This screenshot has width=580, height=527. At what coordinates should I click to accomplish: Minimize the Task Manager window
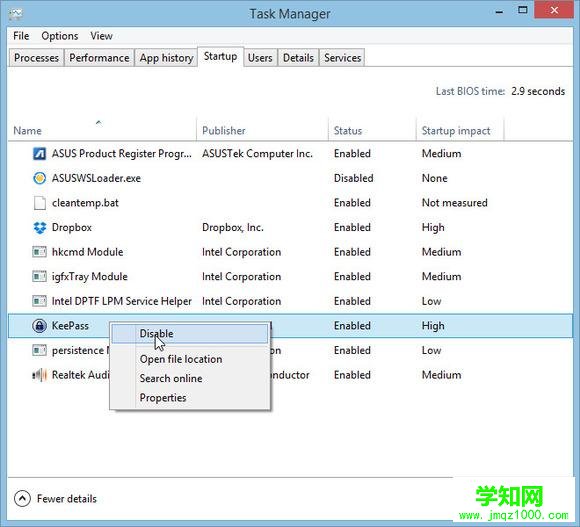pos(499,11)
